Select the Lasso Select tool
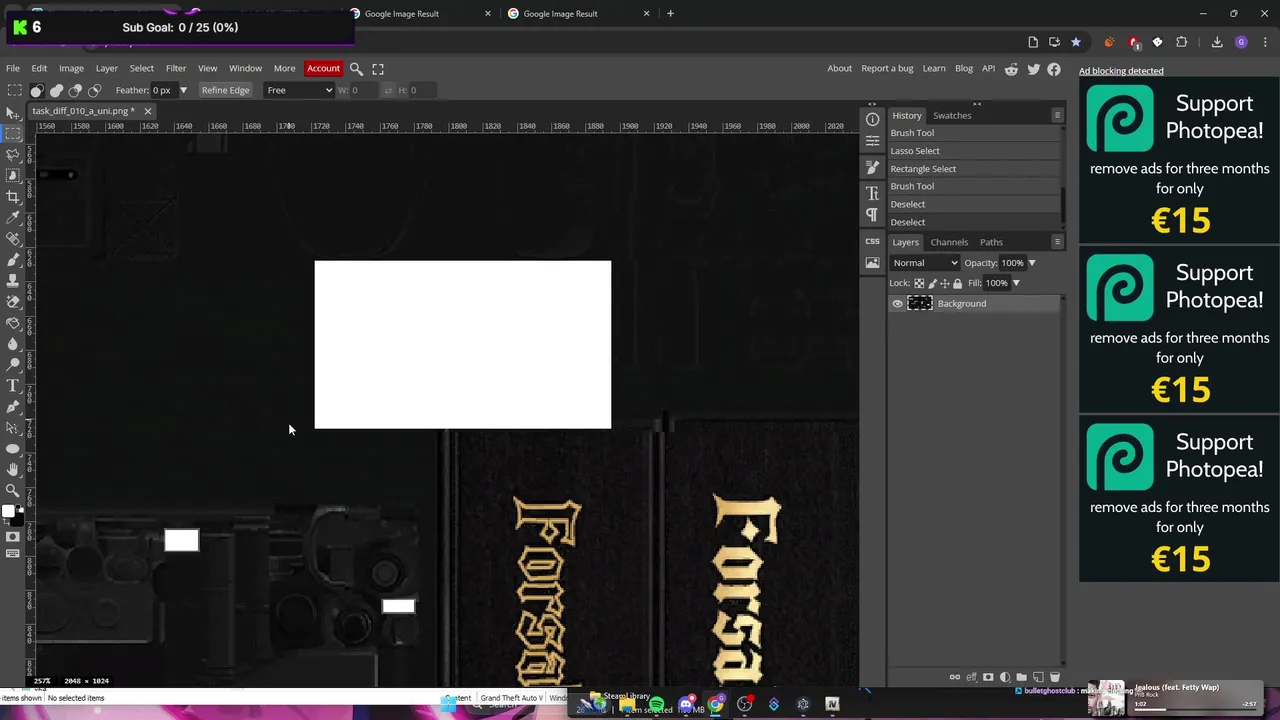 tap(13, 154)
